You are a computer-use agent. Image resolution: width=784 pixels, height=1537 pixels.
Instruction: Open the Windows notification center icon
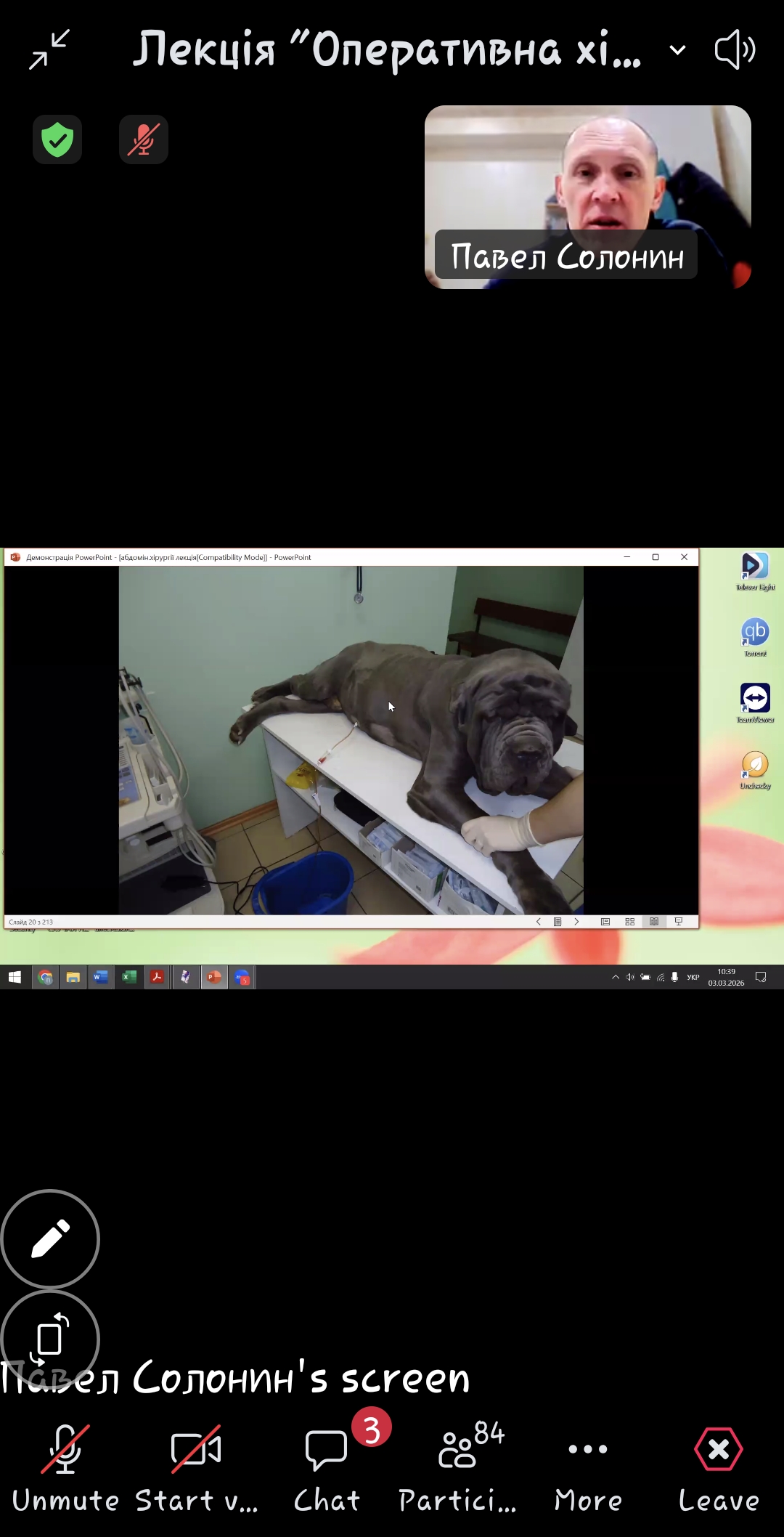761,978
